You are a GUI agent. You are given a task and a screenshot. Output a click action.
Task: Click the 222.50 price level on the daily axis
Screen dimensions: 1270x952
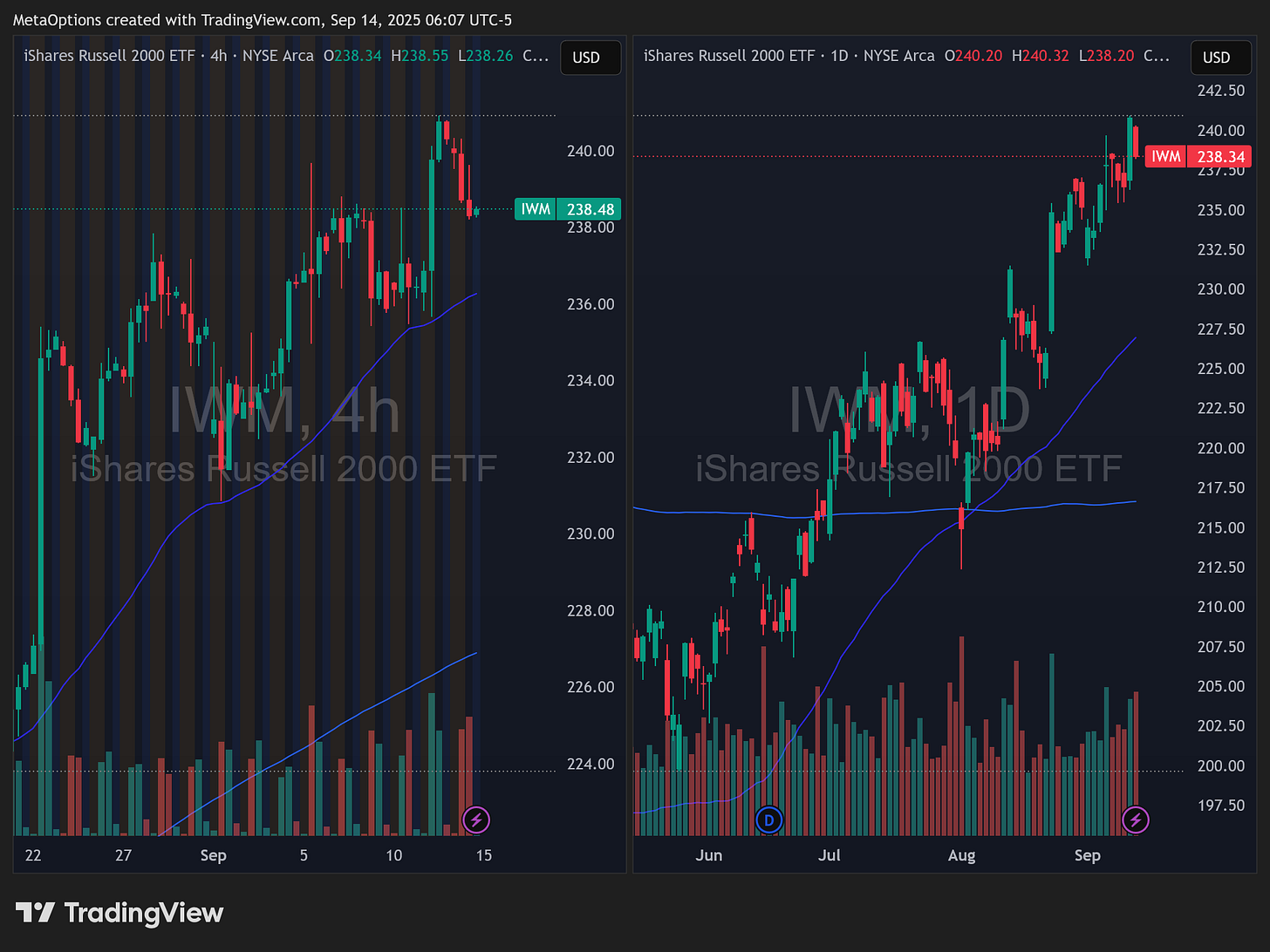(1221, 409)
